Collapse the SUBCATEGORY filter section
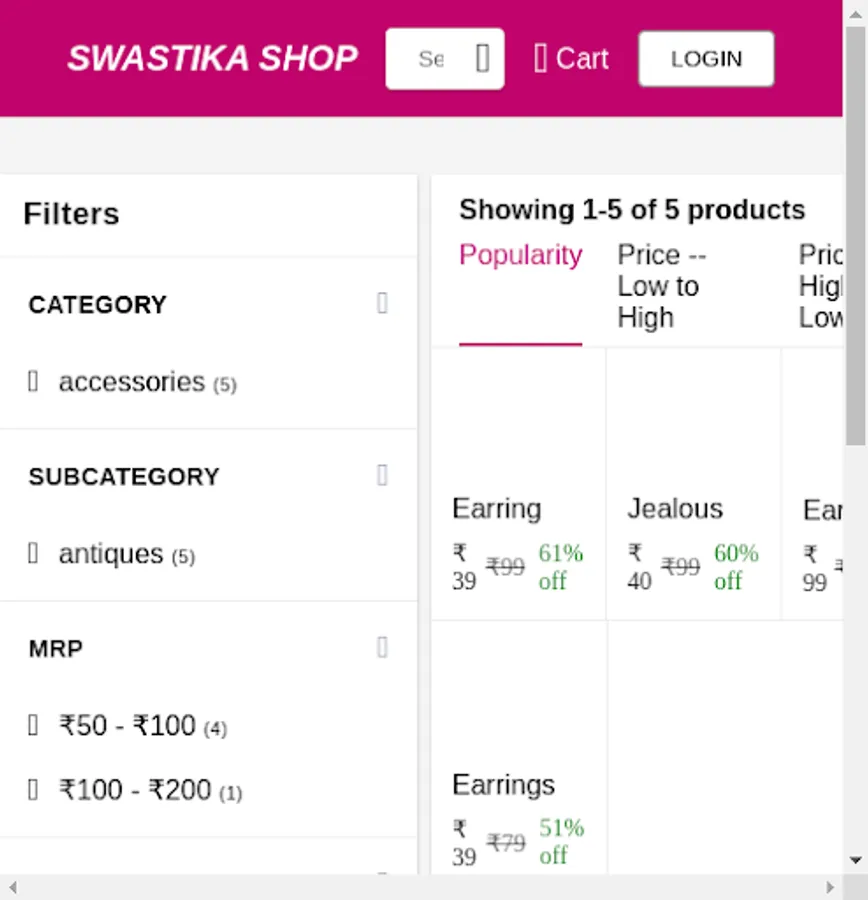The height and width of the screenshot is (900, 868). point(382,475)
